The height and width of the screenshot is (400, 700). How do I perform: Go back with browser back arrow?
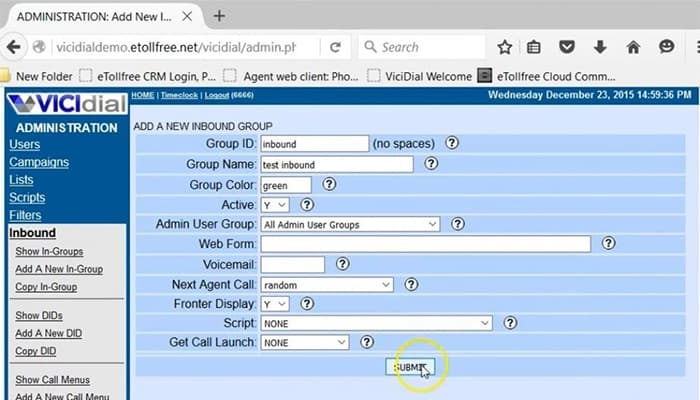tap(13, 47)
